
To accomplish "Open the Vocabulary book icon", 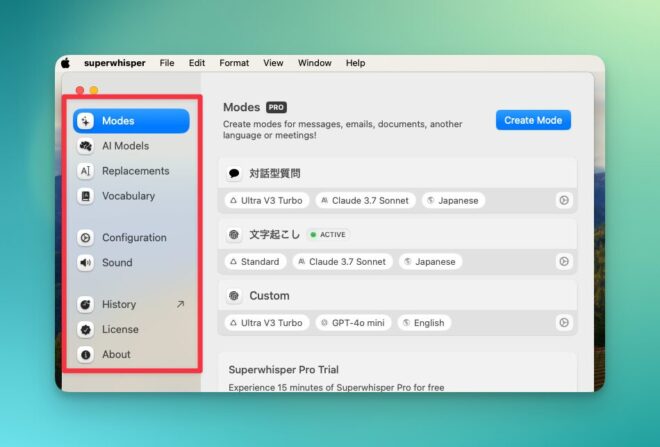I will (x=86, y=196).
